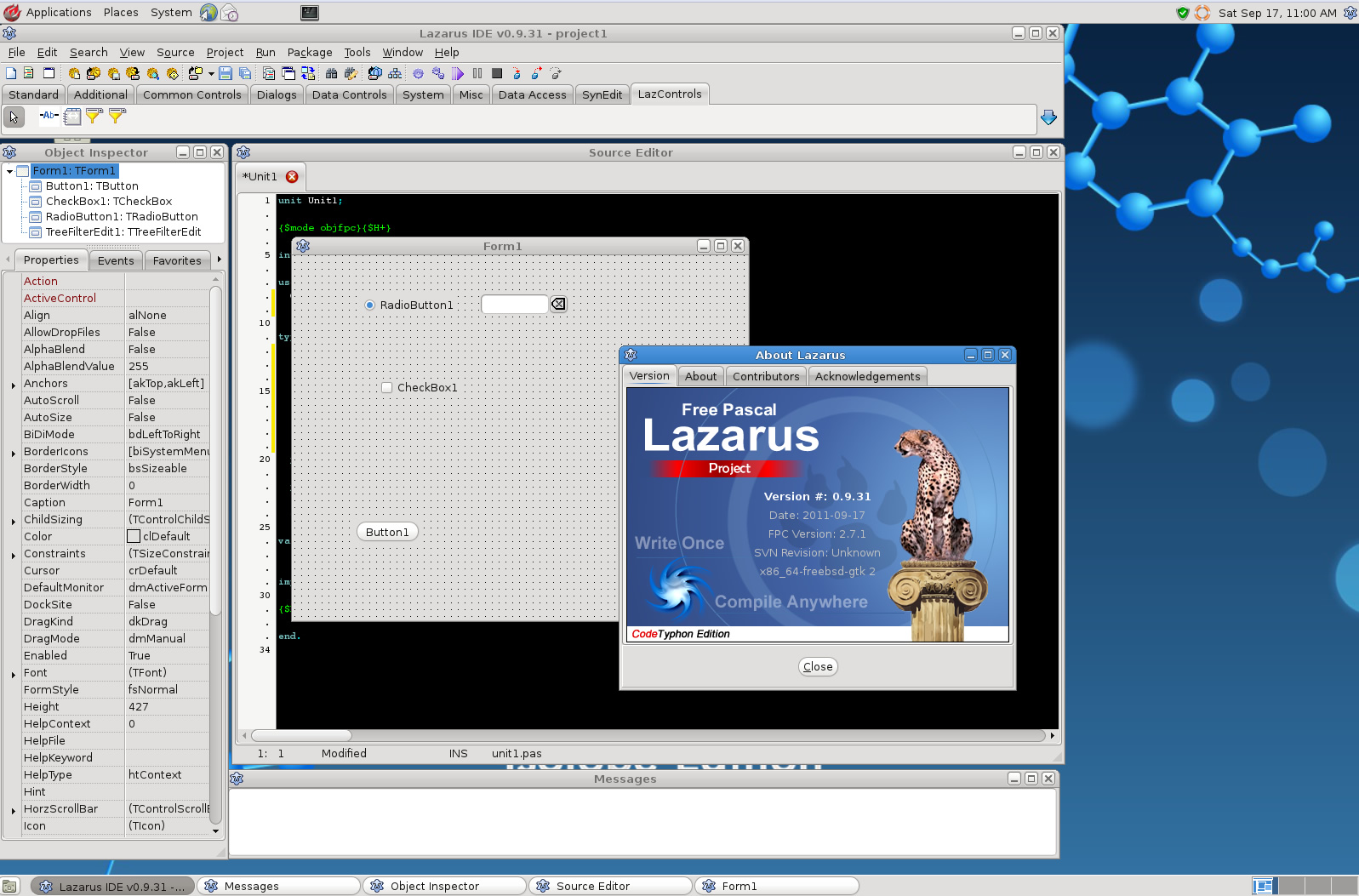Expand the Font property
This screenshot has height=896, width=1359.
[x=14, y=674]
